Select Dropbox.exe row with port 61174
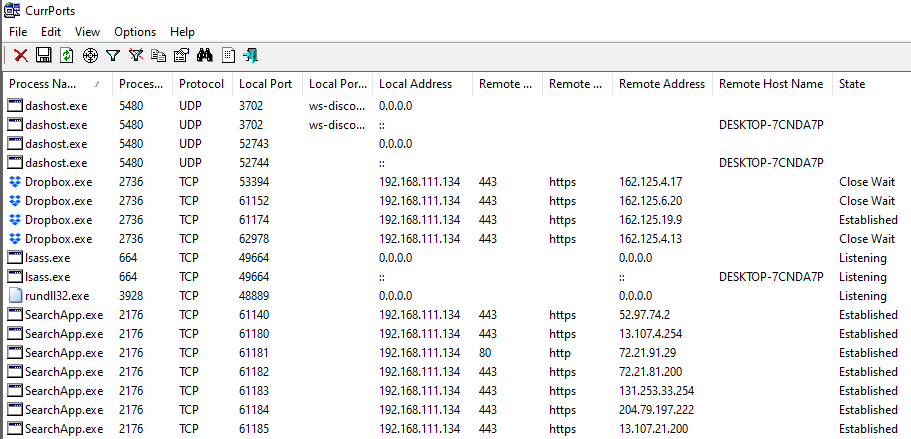The width and height of the screenshot is (911, 439). [58, 220]
